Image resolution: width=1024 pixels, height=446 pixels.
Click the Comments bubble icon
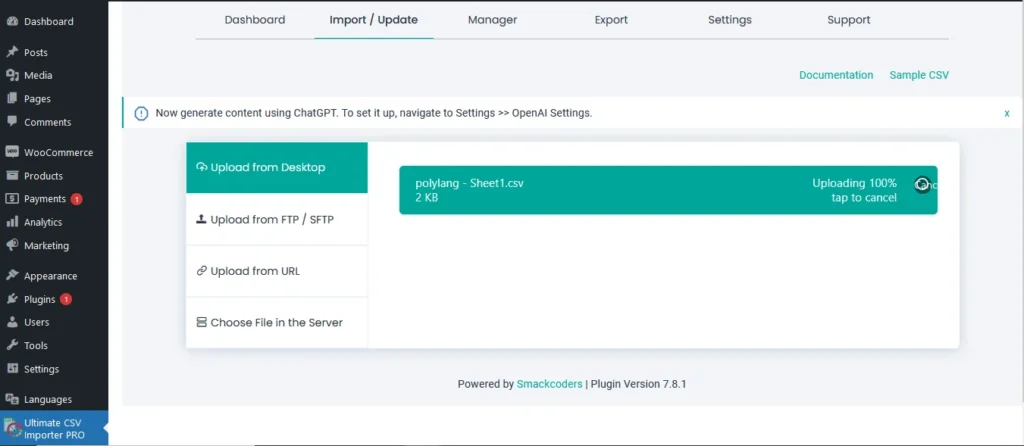(x=12, y=121)
